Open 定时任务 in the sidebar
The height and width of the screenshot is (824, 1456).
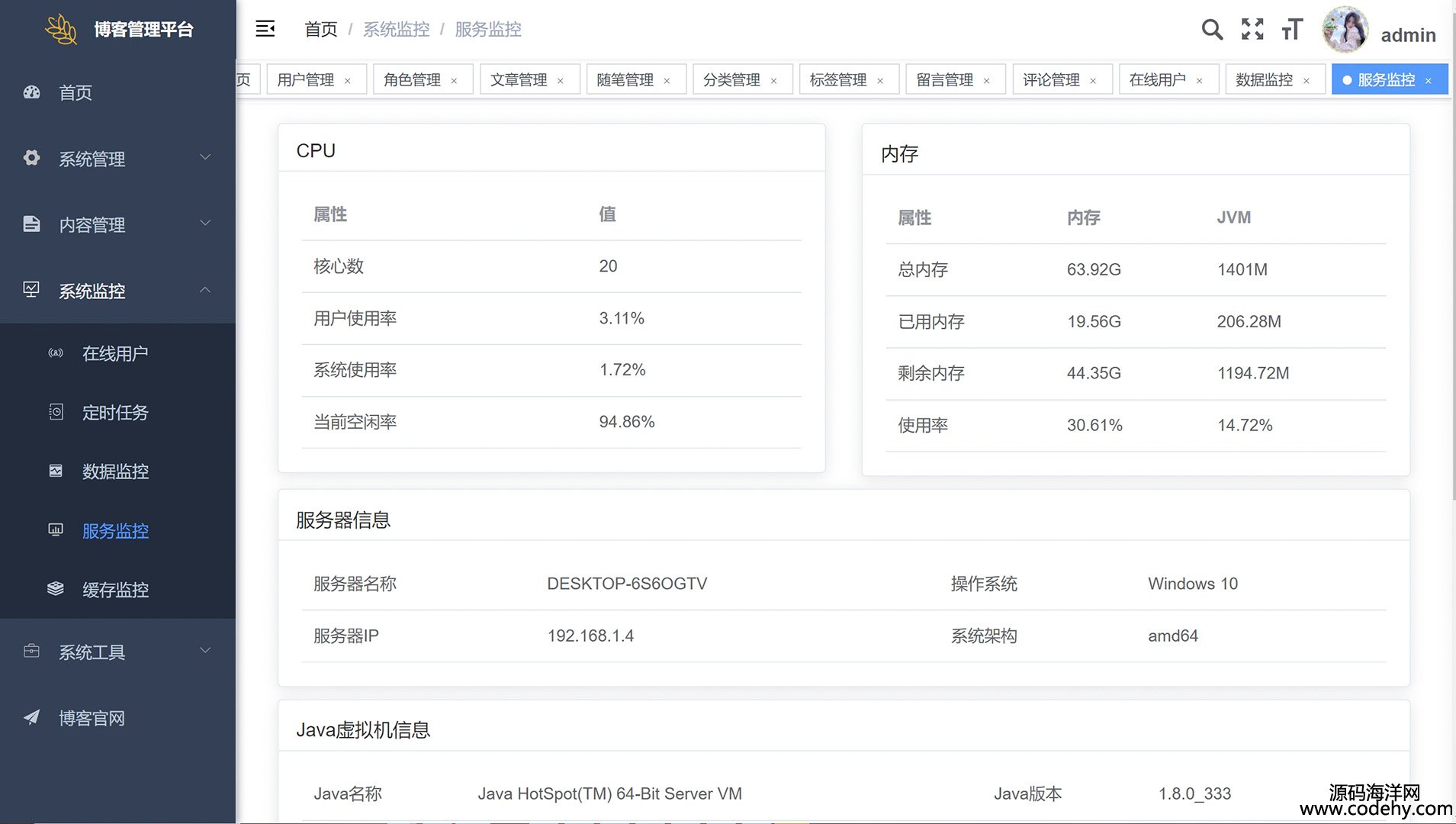pyautogui.click(x=115, y=413)
